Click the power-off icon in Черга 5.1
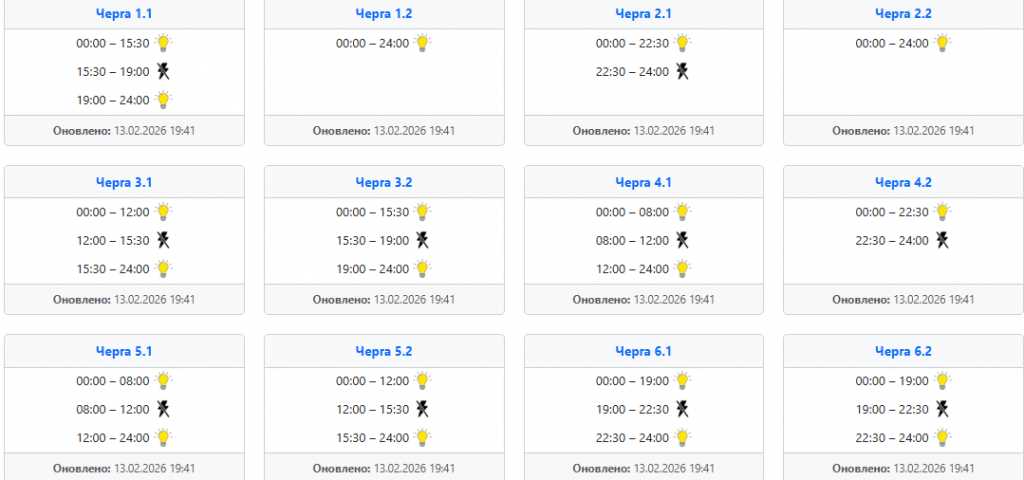Screen dimensions: 1024x480 pos(163,409)
